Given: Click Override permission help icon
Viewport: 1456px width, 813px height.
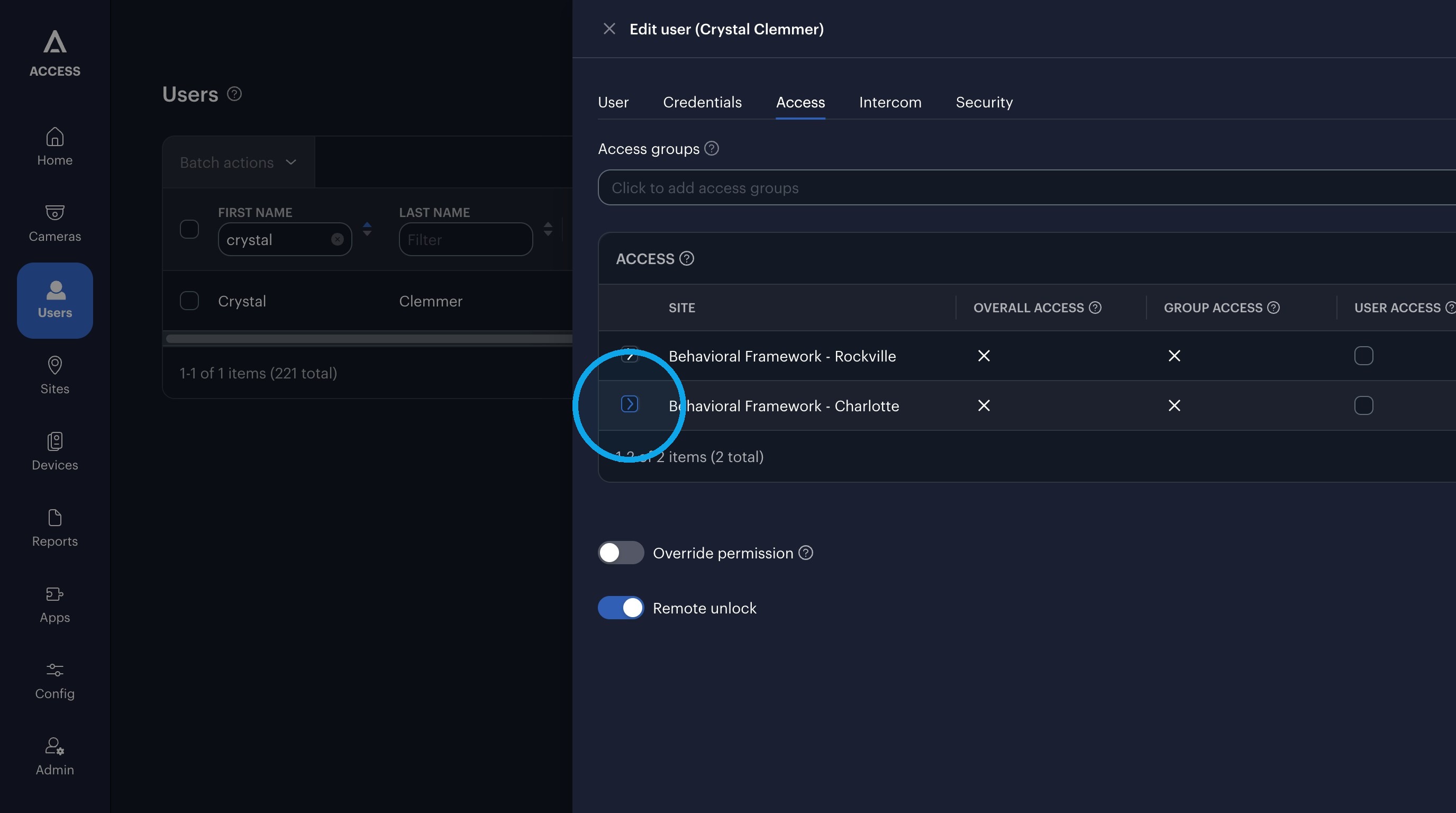Looking at the screenshot, I should click(806, 553).
